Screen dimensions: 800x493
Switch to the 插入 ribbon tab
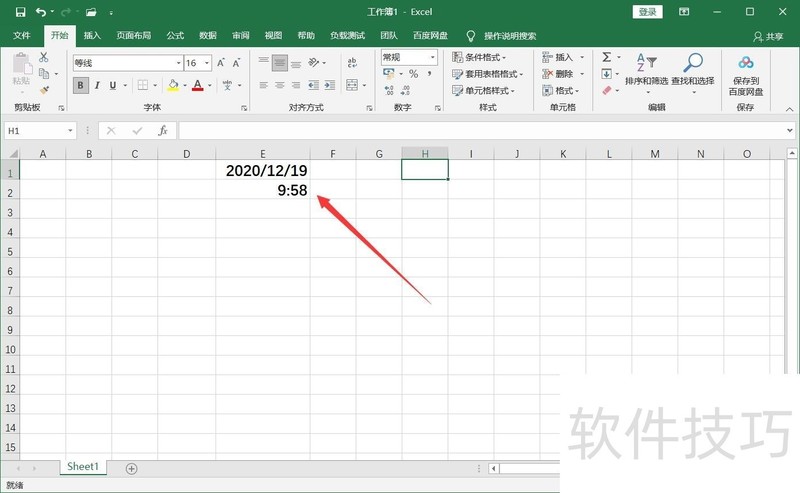click(x=92, y=36)
